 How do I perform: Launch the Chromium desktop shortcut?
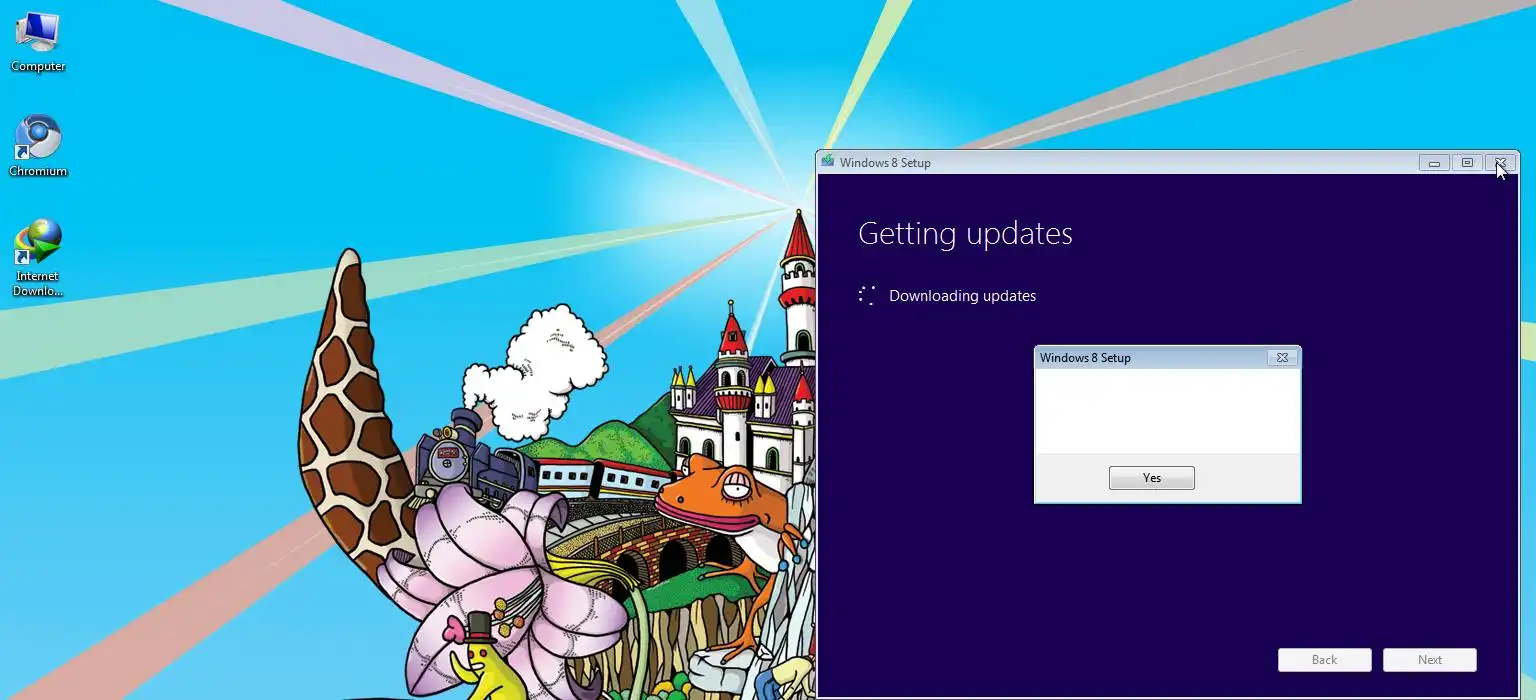point(38,146)
